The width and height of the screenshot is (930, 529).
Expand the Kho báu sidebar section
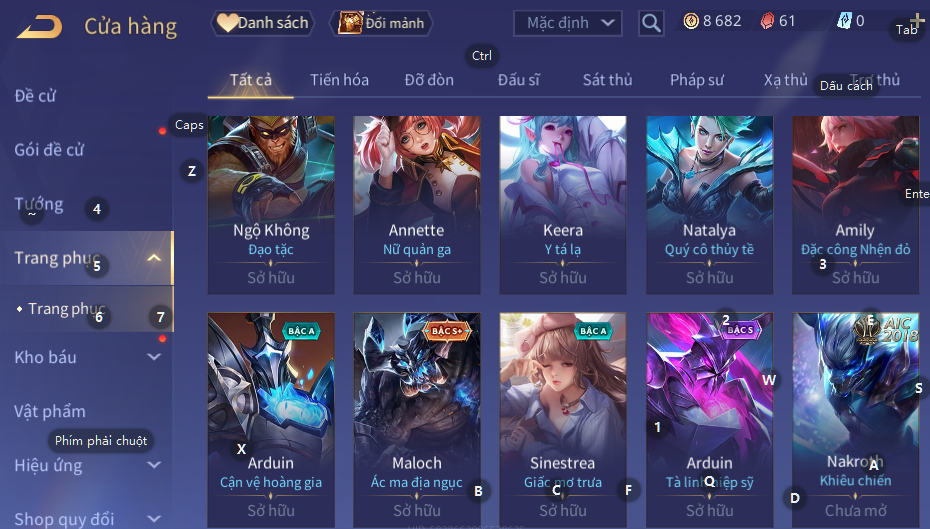(154, 357)
